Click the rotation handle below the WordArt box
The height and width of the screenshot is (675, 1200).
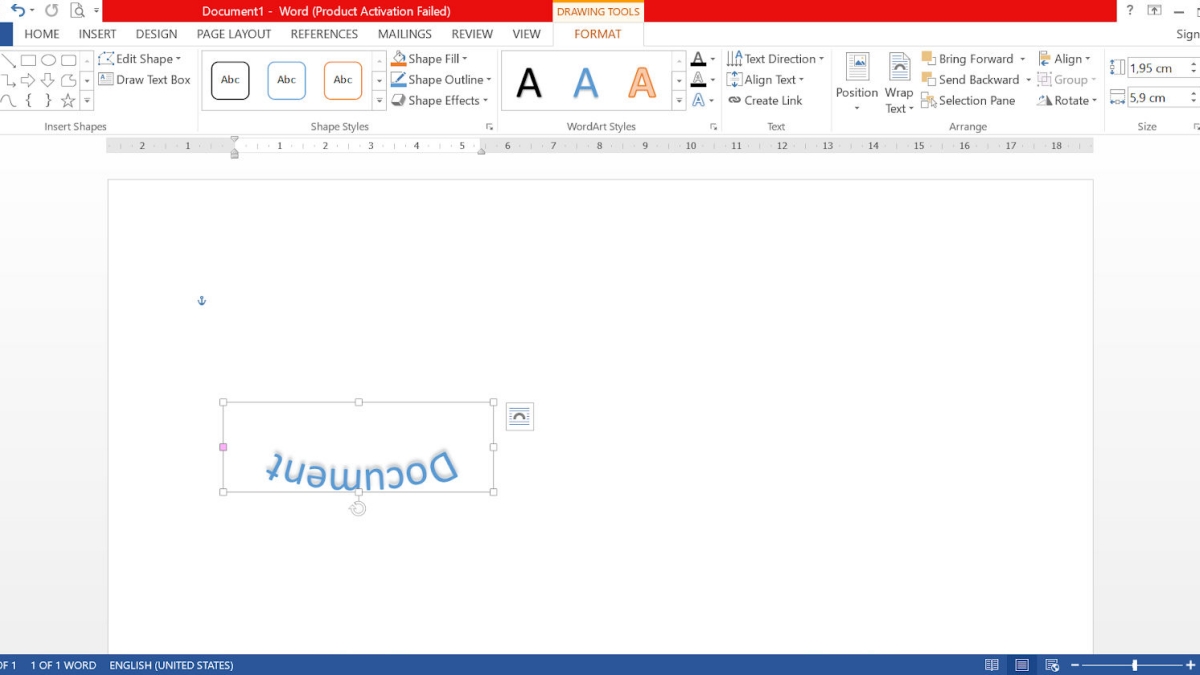tap(358, 509)
